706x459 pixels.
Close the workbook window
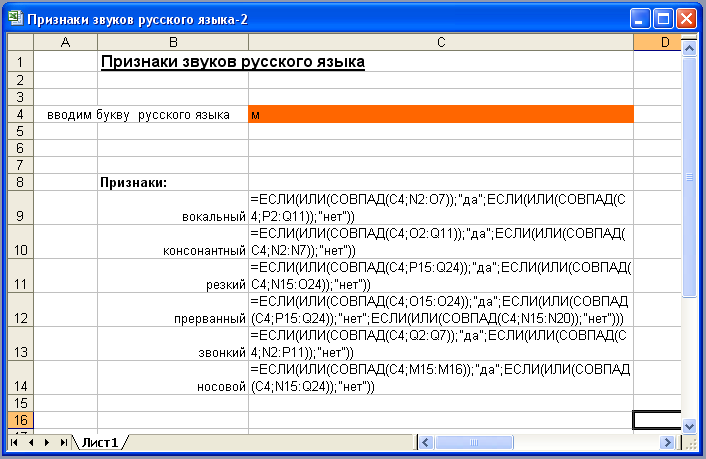coord(686,19)
